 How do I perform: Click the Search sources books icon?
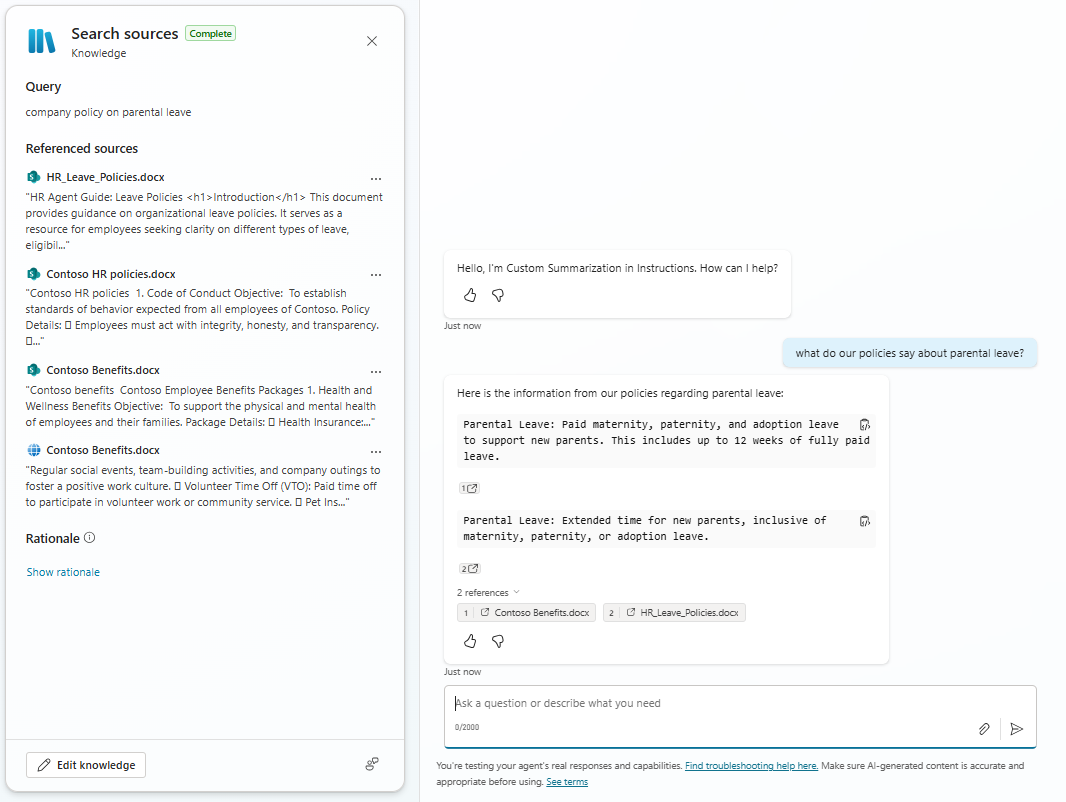pos(41,41)
